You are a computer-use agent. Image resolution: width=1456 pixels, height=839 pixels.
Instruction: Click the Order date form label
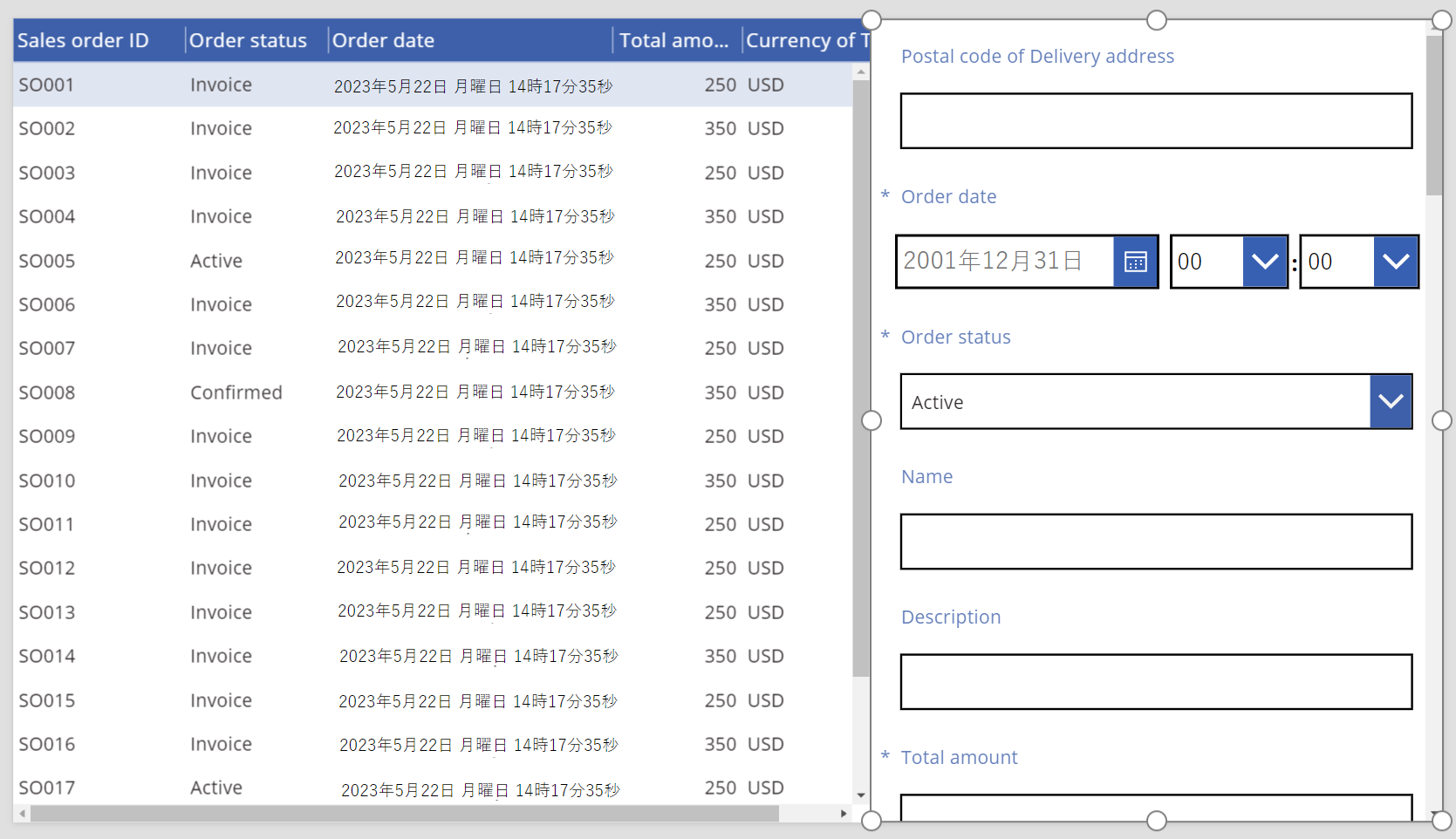pyautogui.click(x=949, y=196)
